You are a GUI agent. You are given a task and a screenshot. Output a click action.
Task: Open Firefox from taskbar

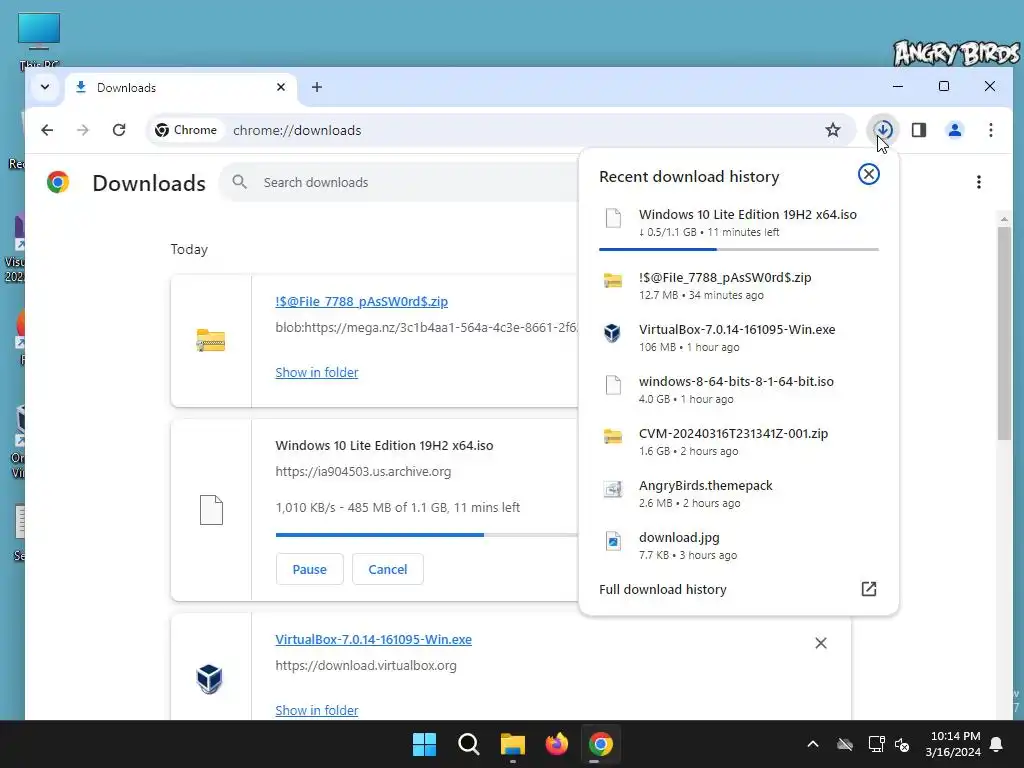point(556,744)
